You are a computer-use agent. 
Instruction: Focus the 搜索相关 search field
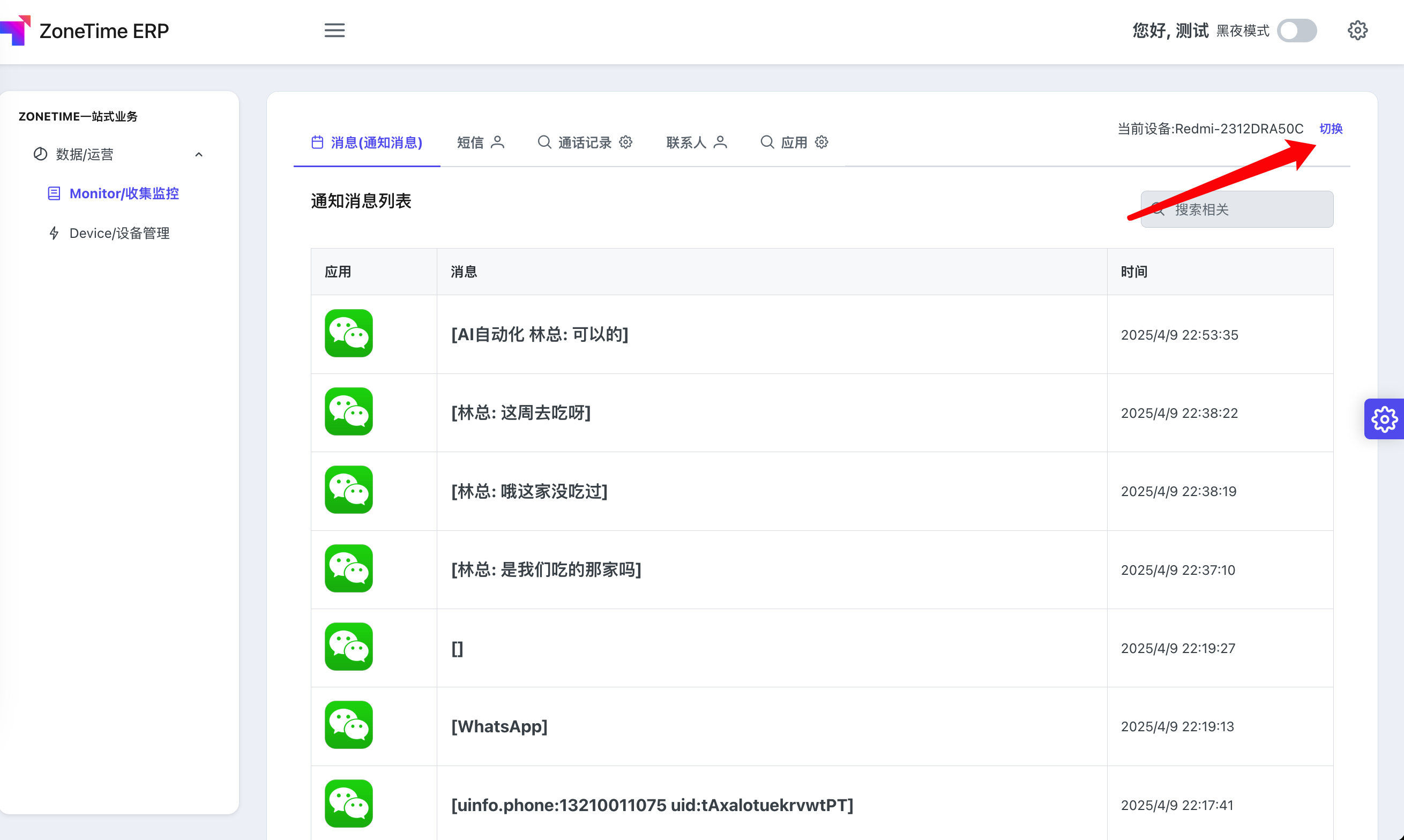(x=1237, y=209)
